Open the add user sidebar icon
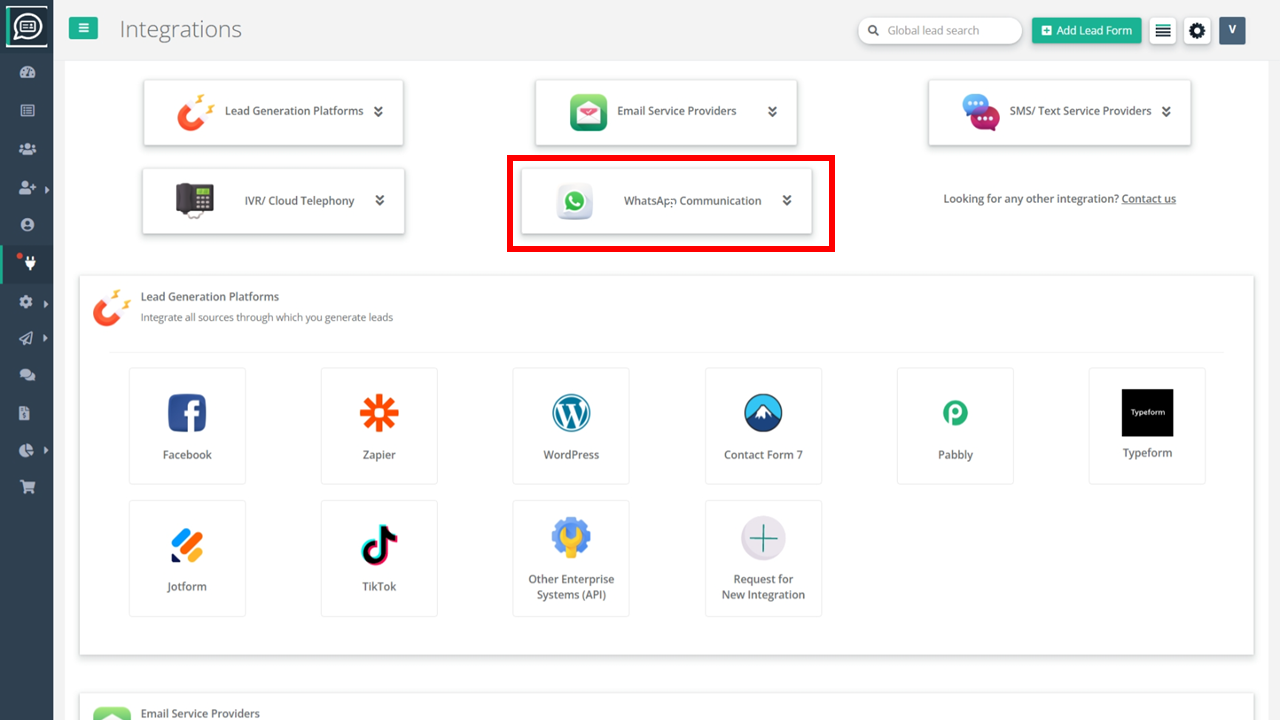Screen dimensions: 1280x720 coord(27,188)
